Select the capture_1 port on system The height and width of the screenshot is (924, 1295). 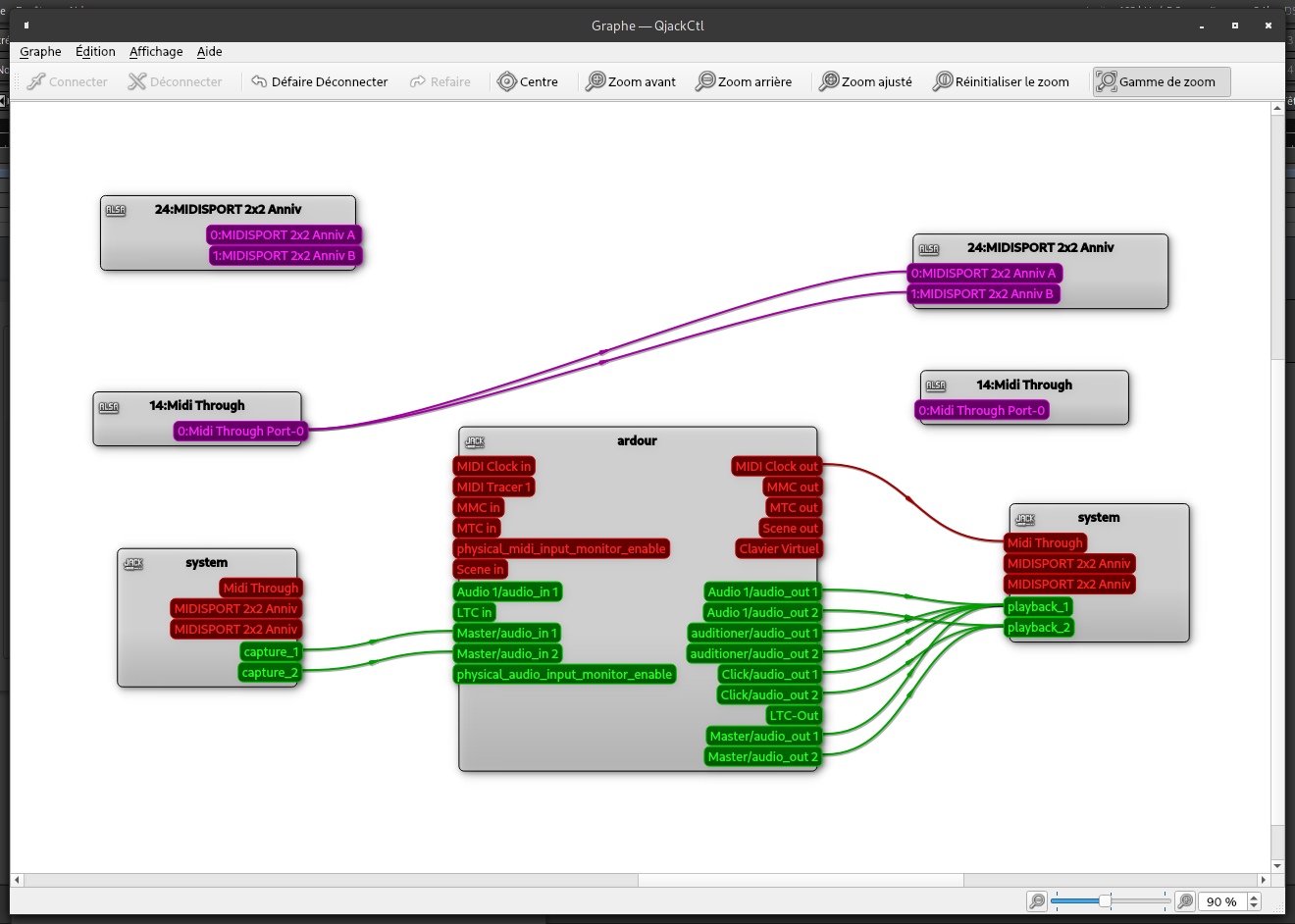point(271,652)
